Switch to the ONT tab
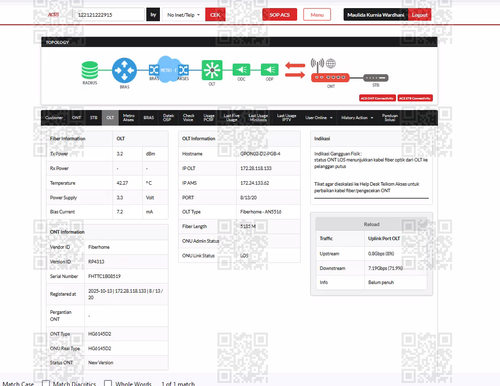The width and height of the screenshot is (500, 386). [x=76, y=118]
